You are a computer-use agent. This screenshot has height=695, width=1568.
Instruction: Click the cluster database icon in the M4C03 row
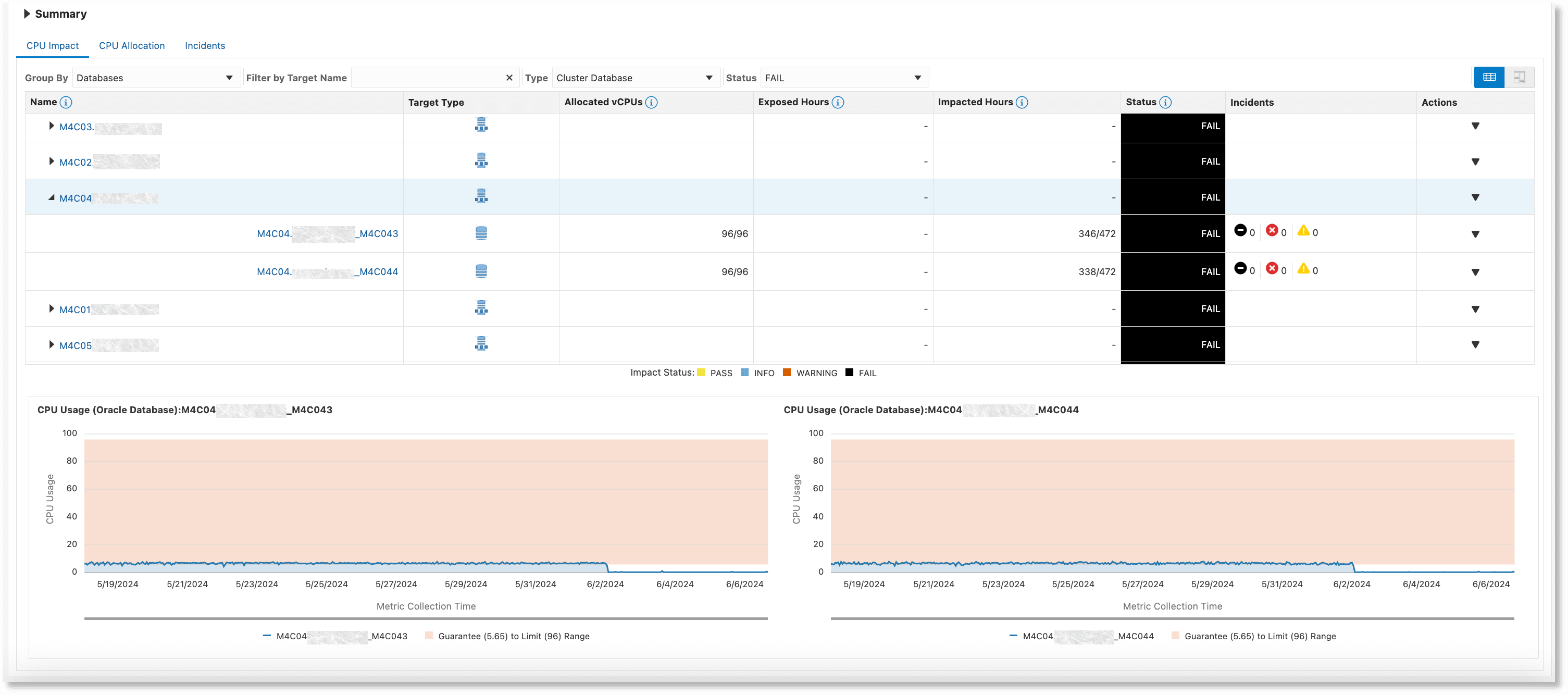481,126
